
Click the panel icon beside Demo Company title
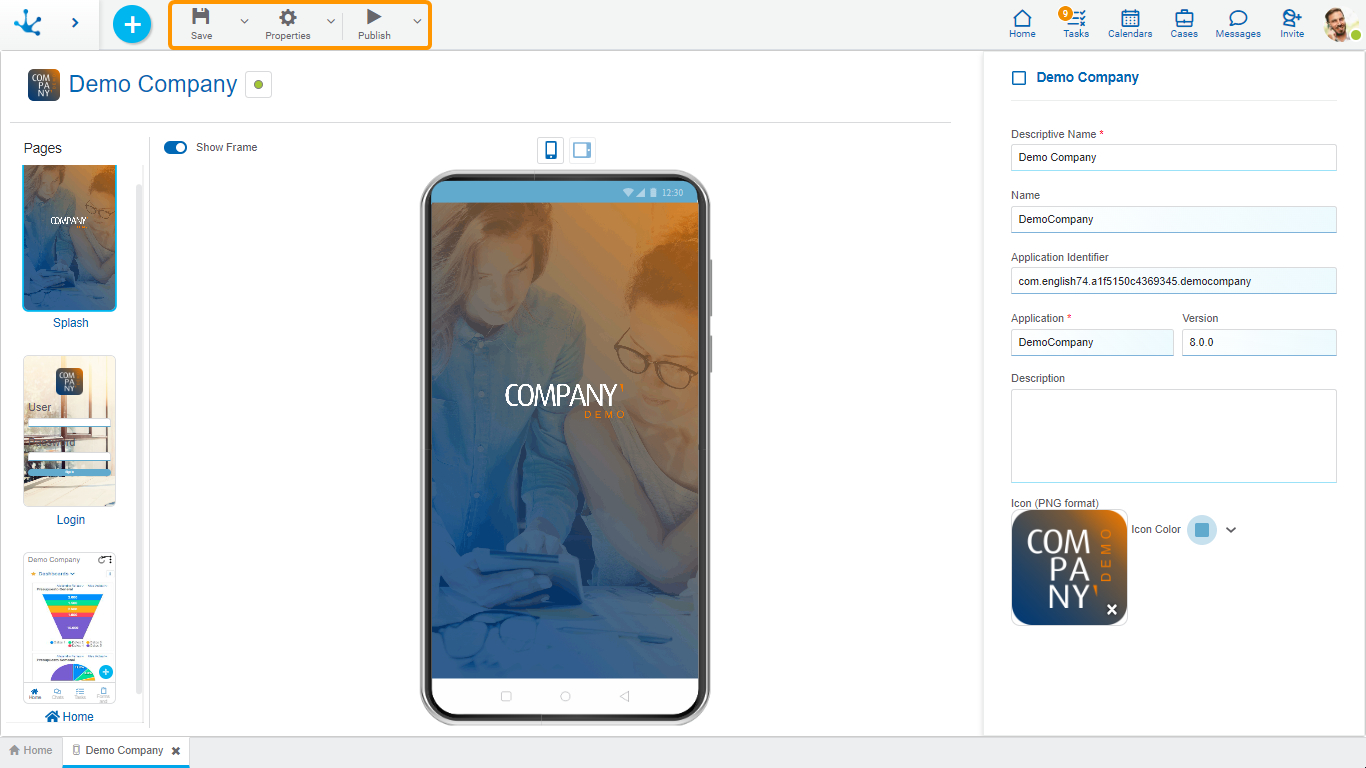tap(1019, 78)
